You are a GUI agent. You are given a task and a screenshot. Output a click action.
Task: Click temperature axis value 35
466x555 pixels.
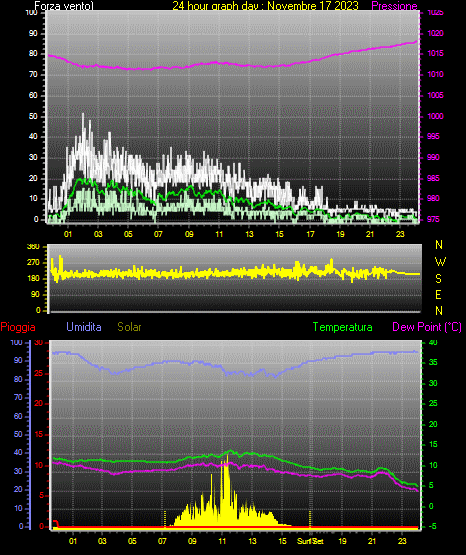pos(433,362)
